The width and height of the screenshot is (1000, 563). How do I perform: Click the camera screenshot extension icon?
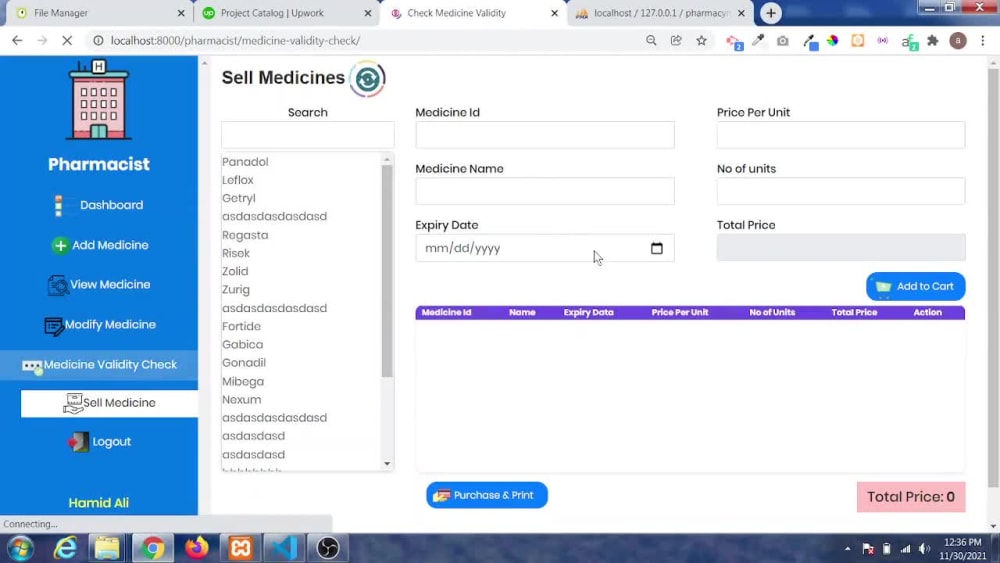783,41
